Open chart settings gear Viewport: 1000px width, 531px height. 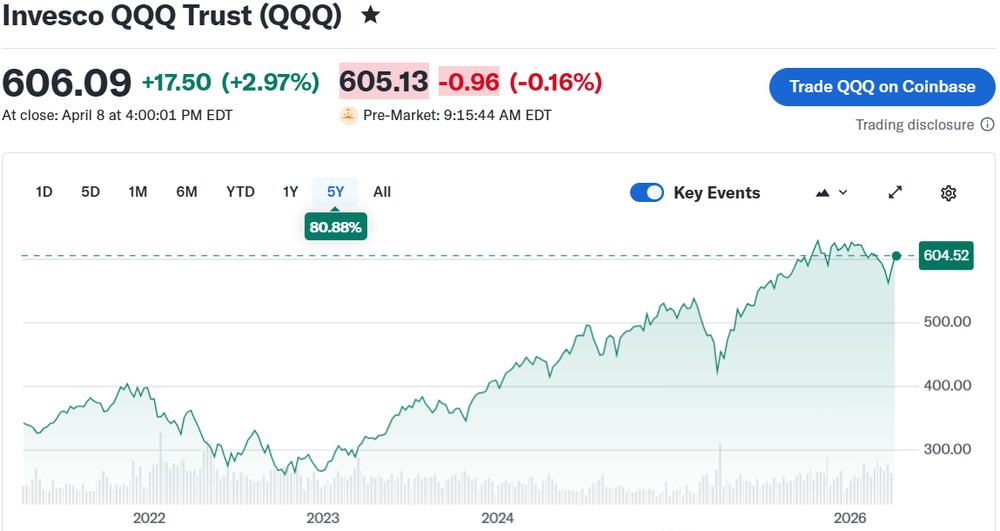(949, 193)
